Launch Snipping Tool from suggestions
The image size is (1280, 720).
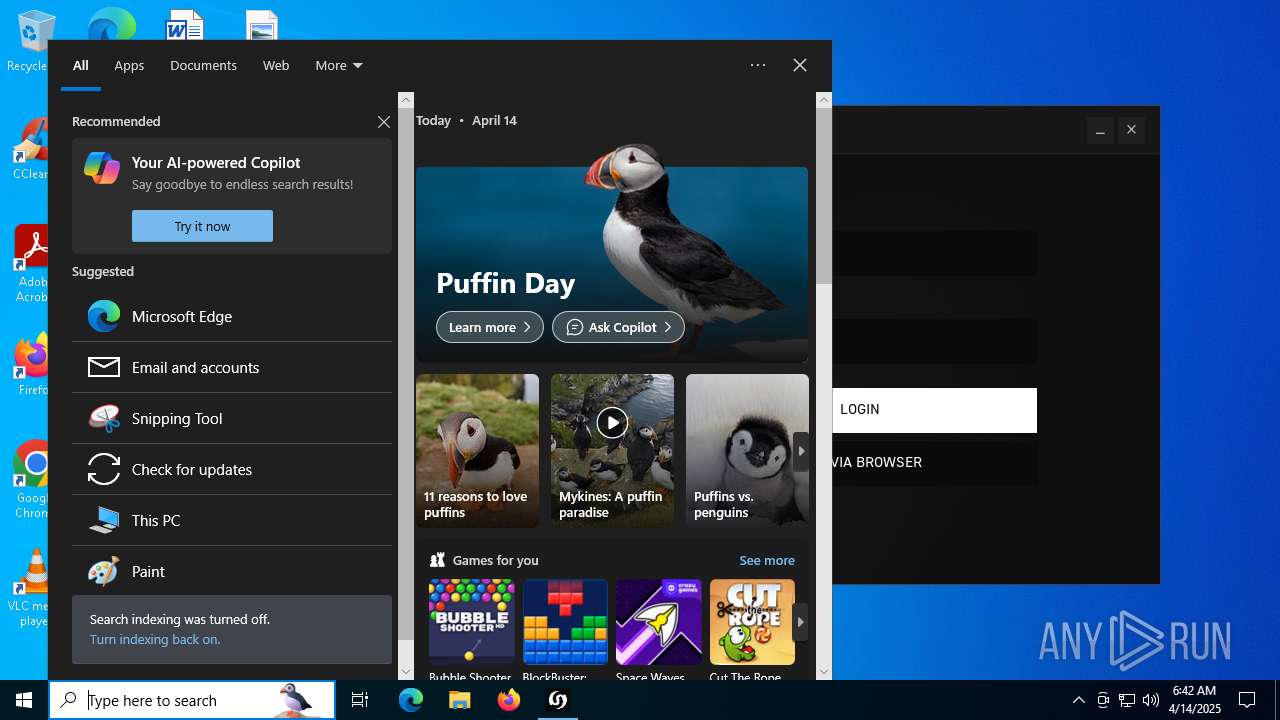[232, 418]
